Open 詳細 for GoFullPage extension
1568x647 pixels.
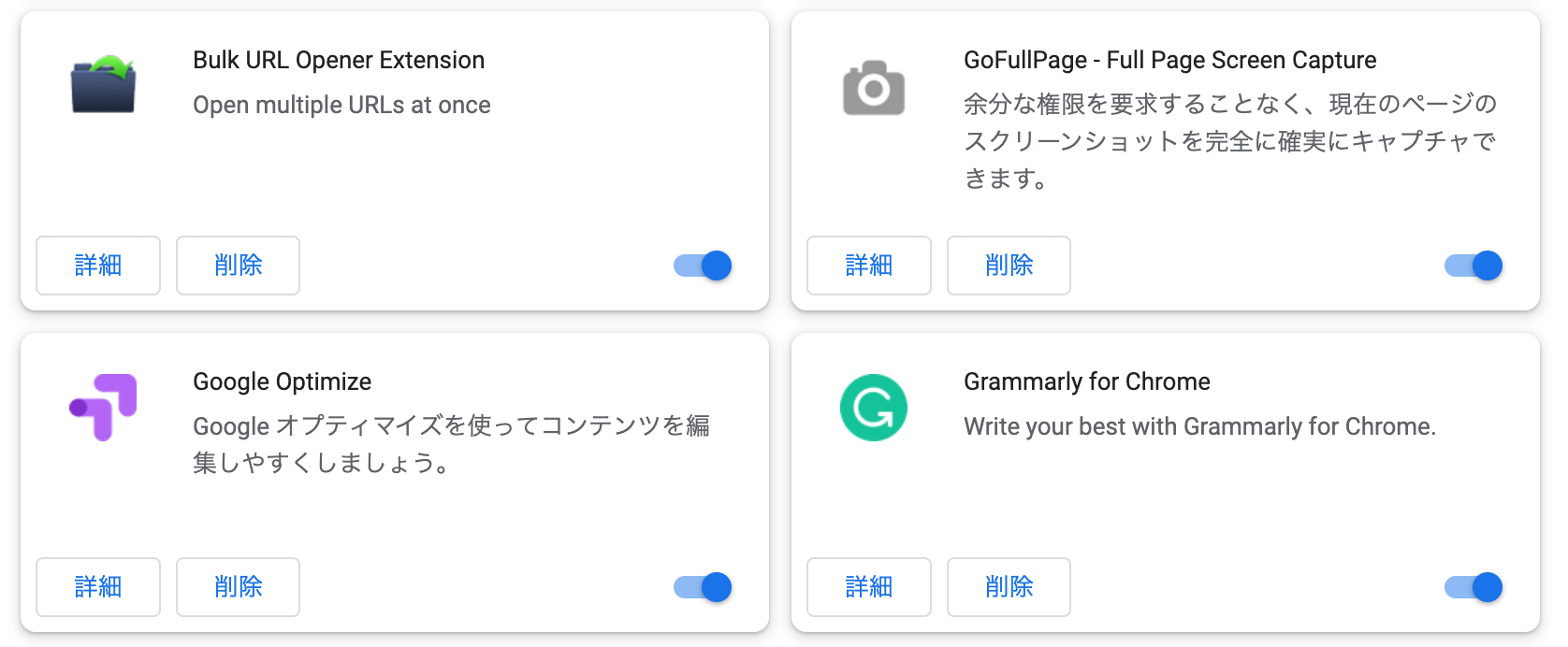coord(869,266)
